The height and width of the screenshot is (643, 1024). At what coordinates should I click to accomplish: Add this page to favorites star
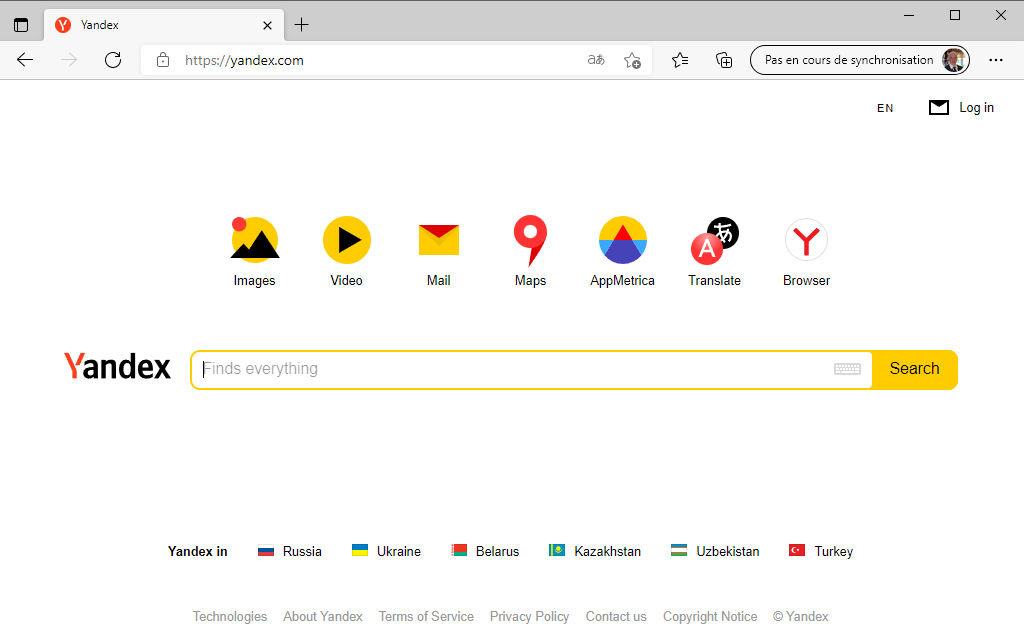click(632, 60)
